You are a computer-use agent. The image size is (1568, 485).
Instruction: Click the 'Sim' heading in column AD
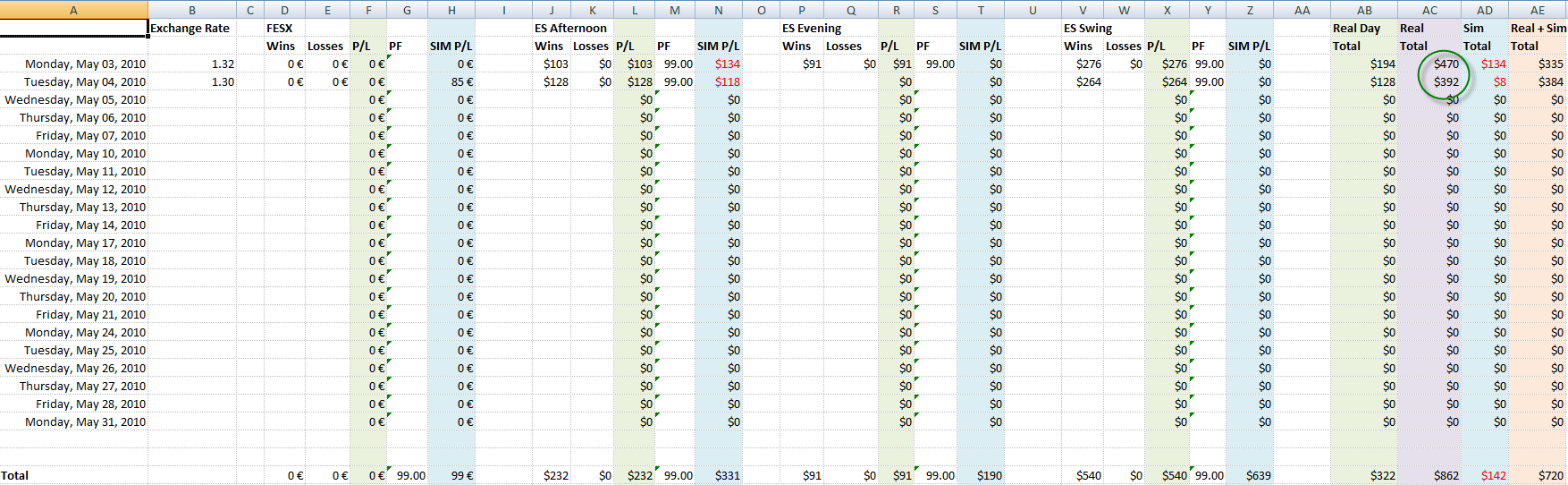point(1485,28)
